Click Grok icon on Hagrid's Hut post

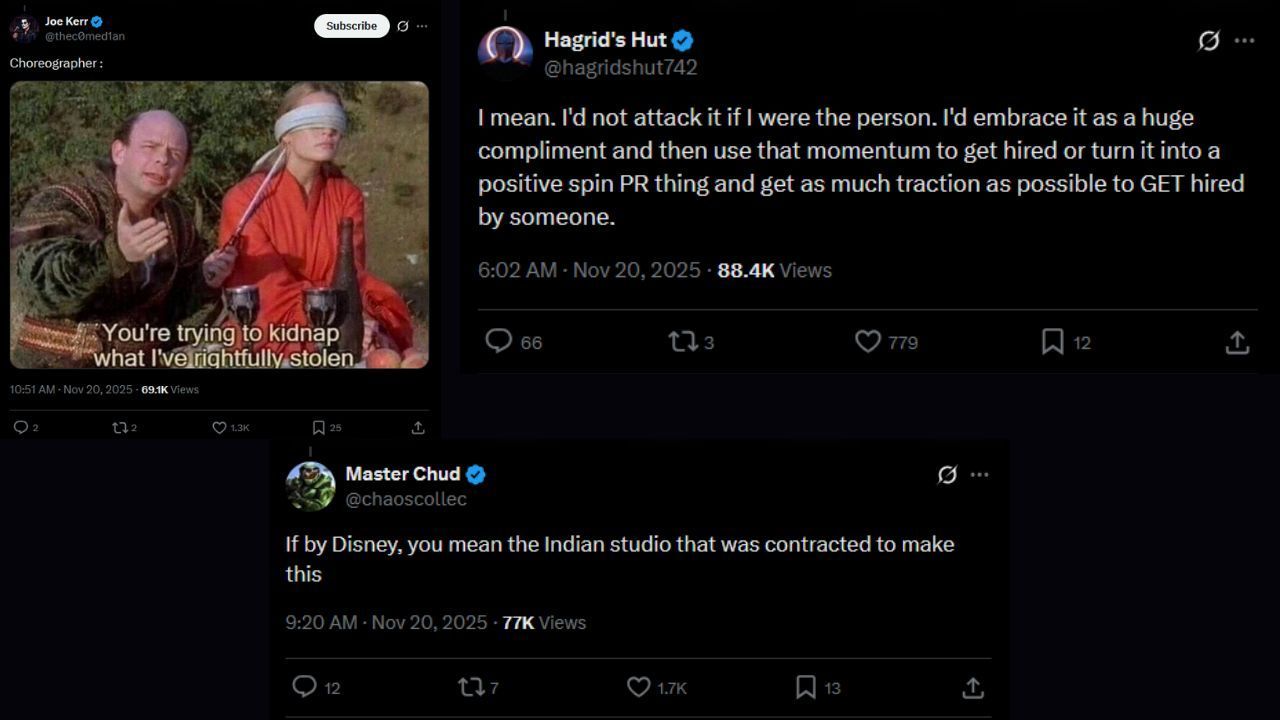(x=1209, y=41)
